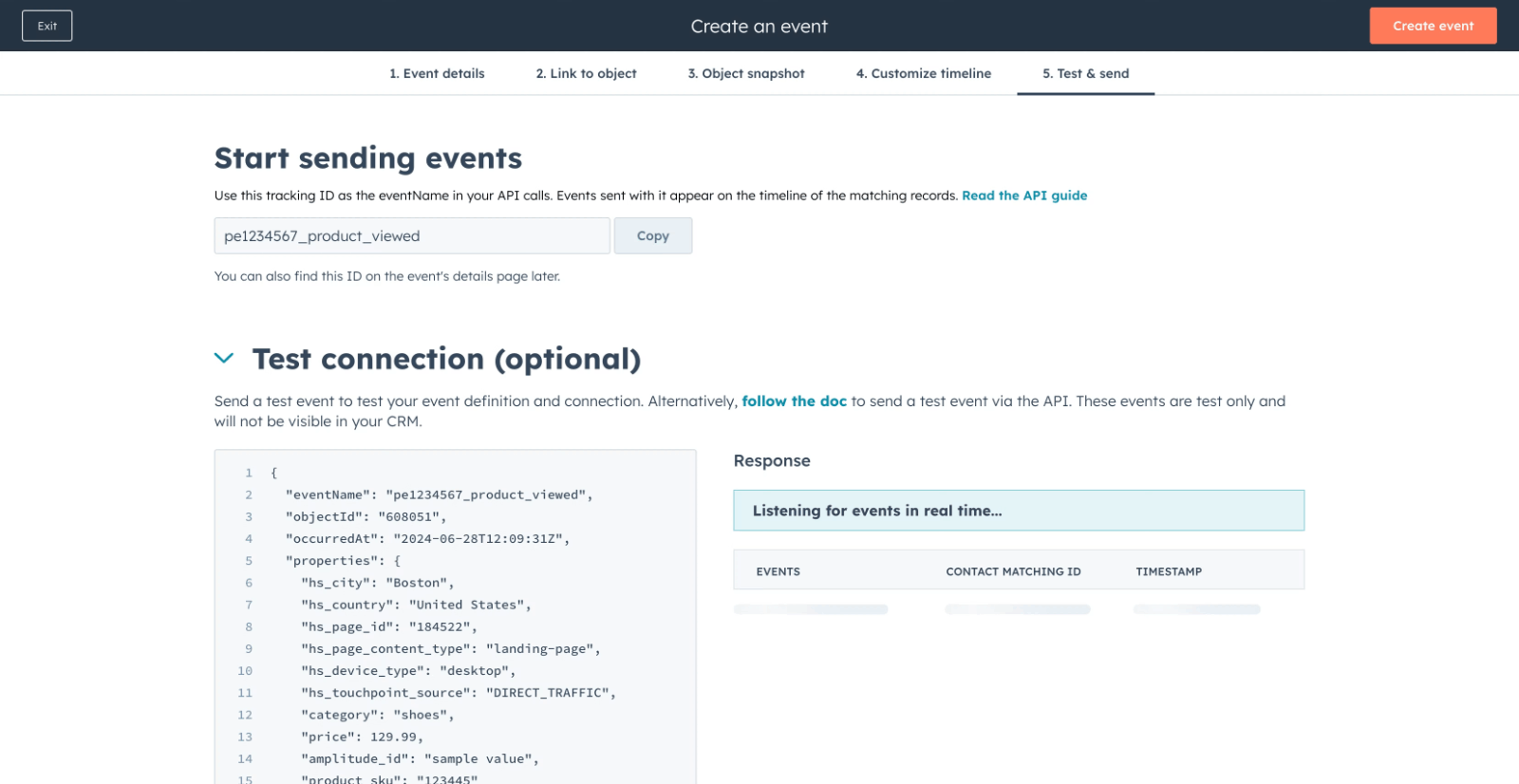
Task: Click the price 129.99 code line
Action: pyautogui.click(x=362, y=737)
